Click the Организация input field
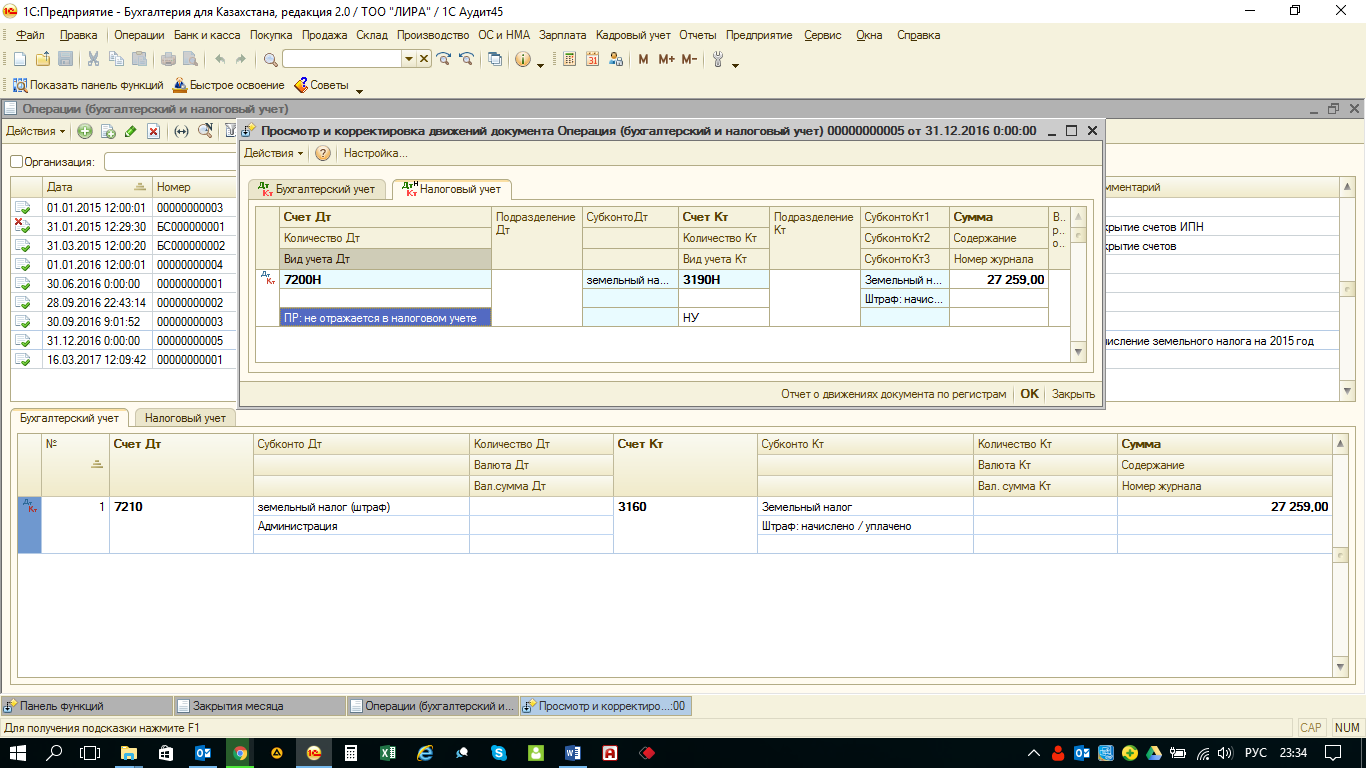 pyautogui.click(x=170, y=161)
